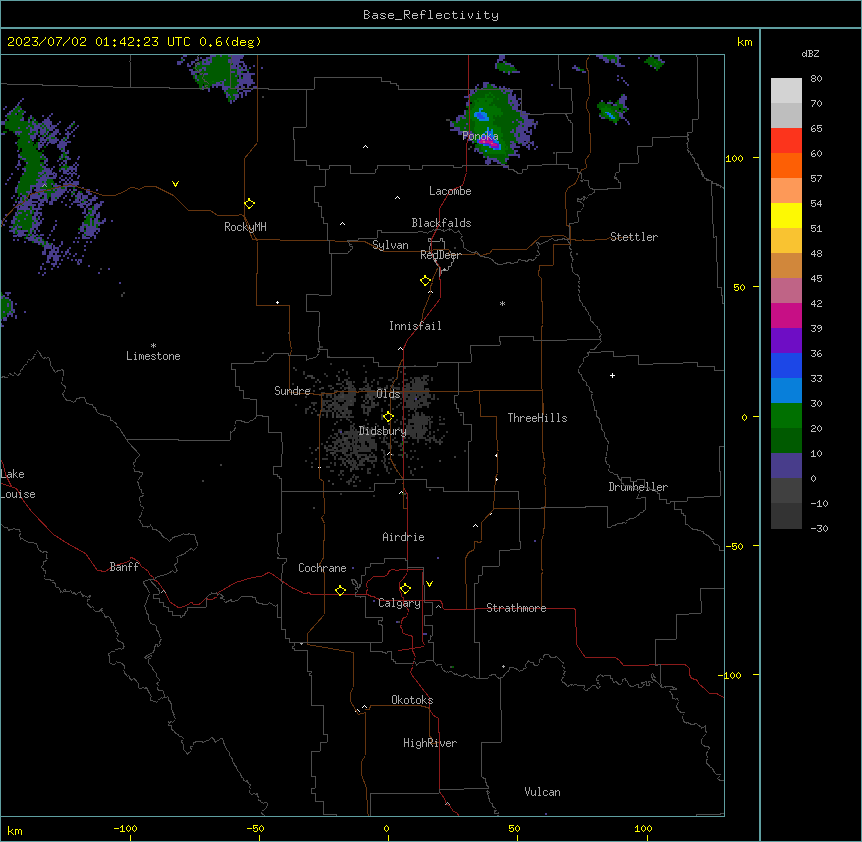Click the magenta storm core near Ponoka
This screenshot has height=842, width=862.
(488, 143)
